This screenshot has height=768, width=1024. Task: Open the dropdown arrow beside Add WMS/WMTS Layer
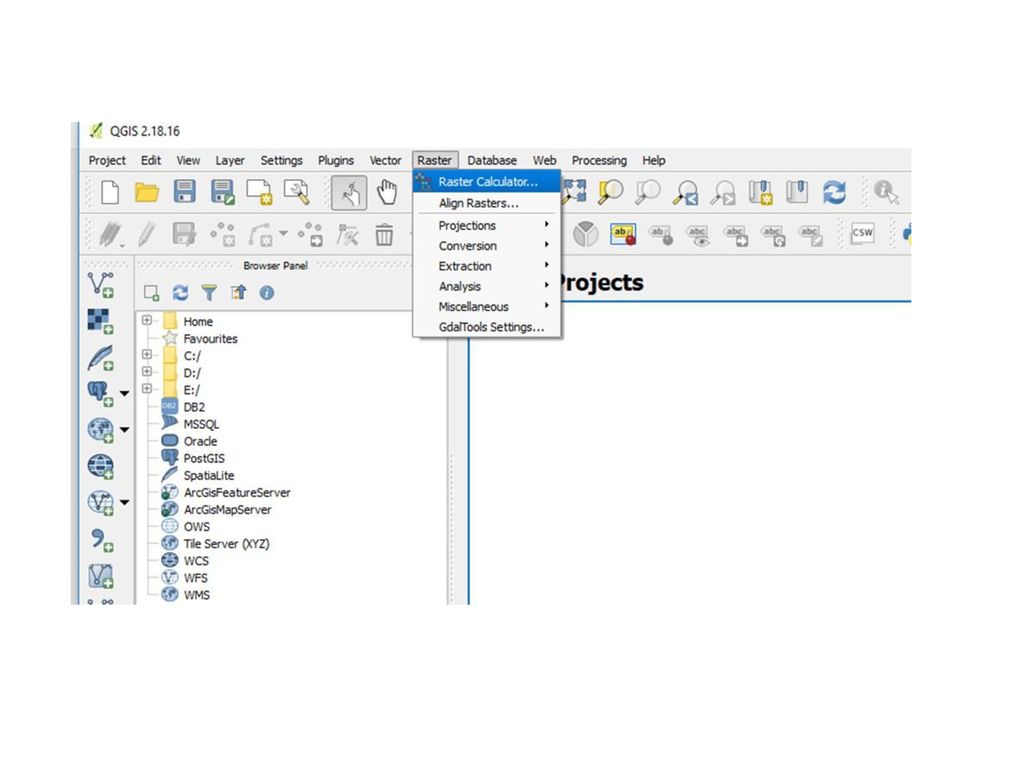124,430
